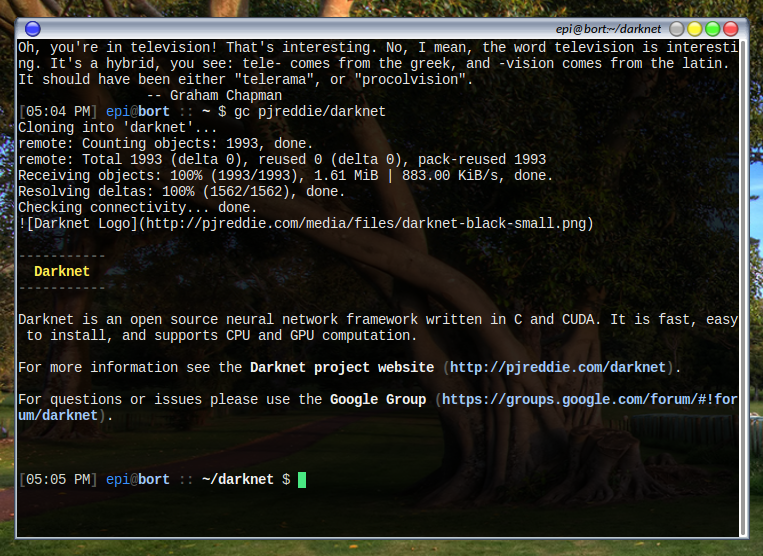Click the terminal's right-edge scrollbar
This screenshot has height=556, width=763.
point(743,288)
